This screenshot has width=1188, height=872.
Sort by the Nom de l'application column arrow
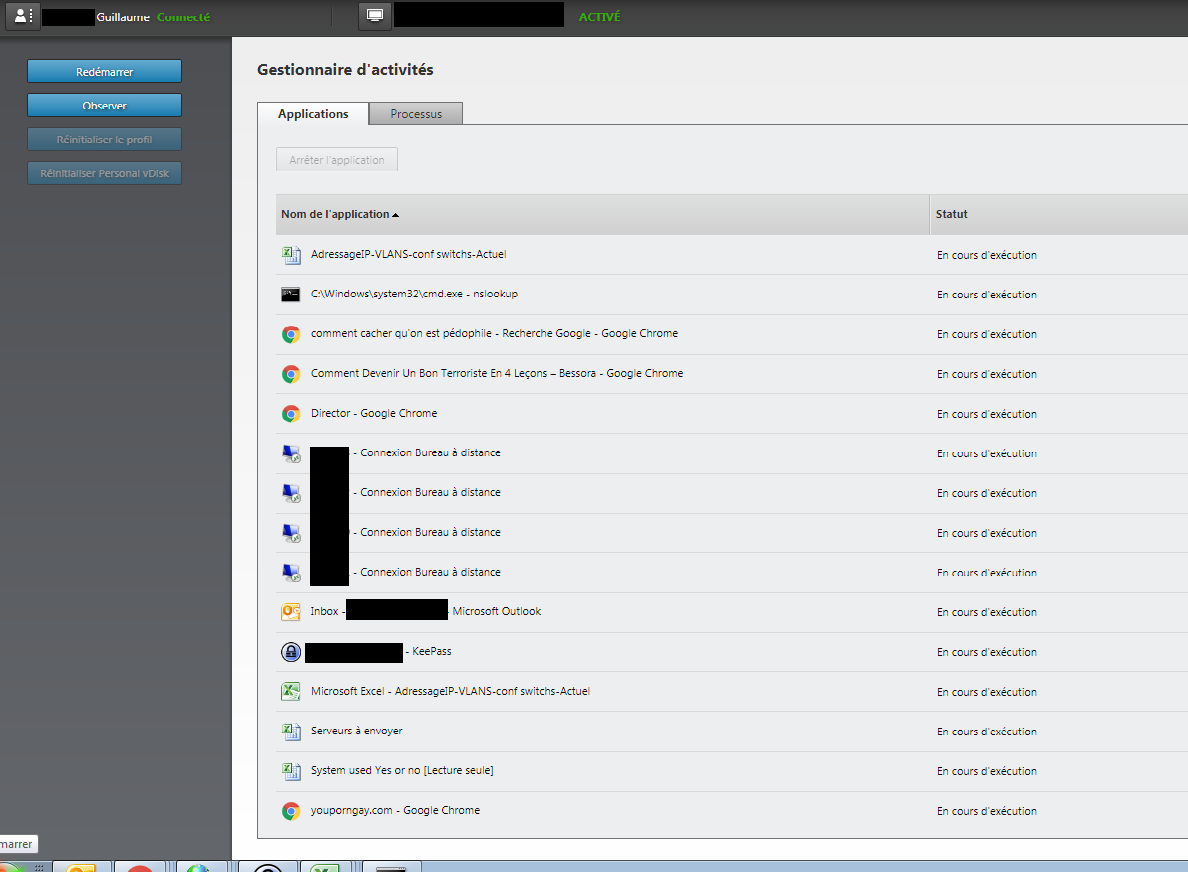tap(395, 215)
